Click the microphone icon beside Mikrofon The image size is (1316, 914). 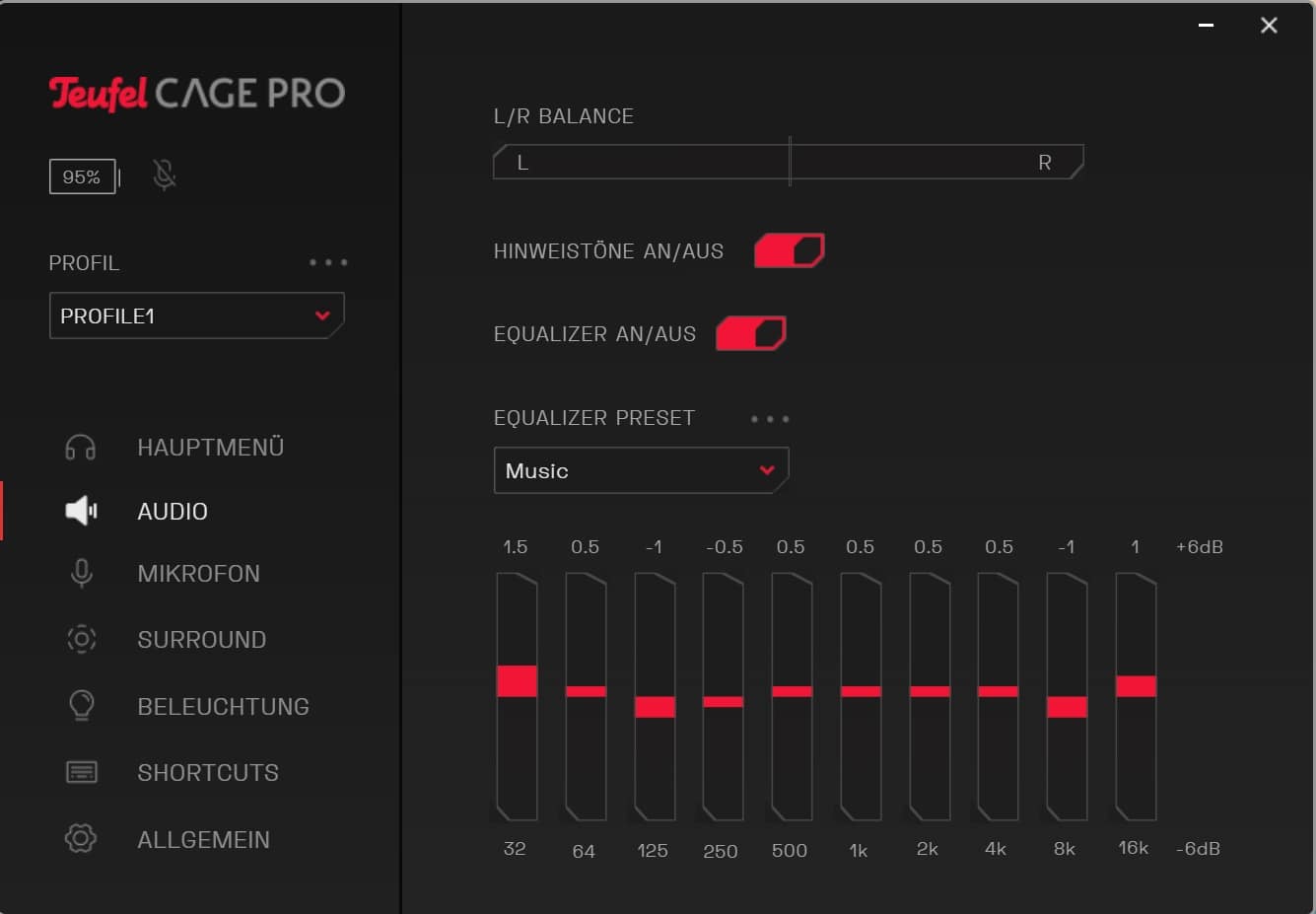point(81,574)
